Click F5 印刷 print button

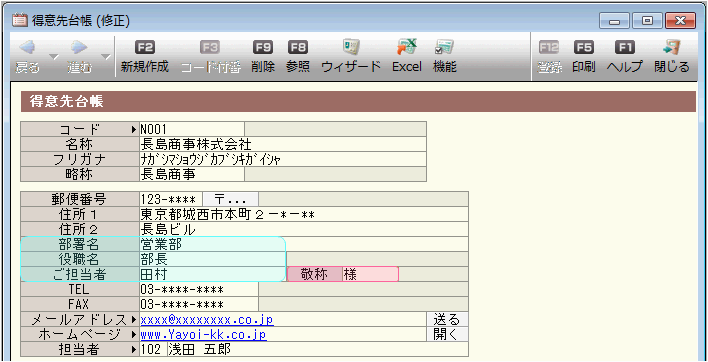[583, 57]
